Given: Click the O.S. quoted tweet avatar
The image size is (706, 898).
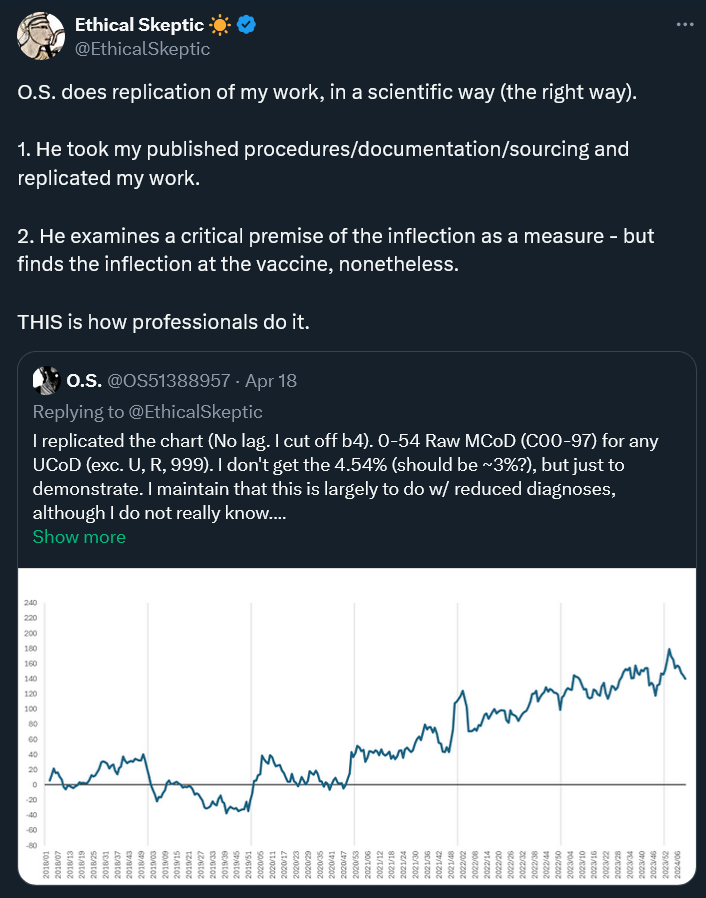Looking at the screenshot, I should (x=46, y=380).
